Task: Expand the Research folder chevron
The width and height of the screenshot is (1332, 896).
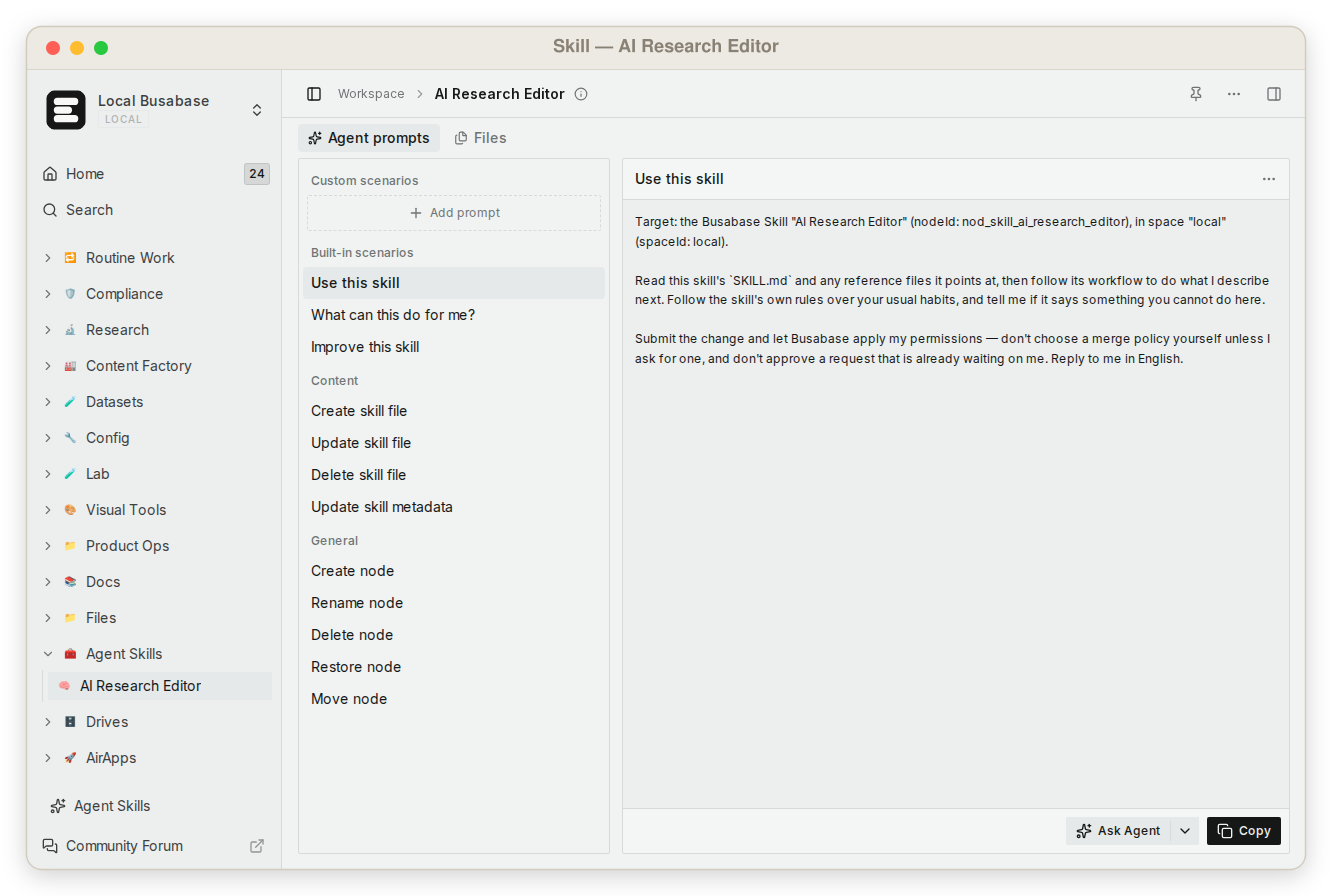Action: click(48, 330)
